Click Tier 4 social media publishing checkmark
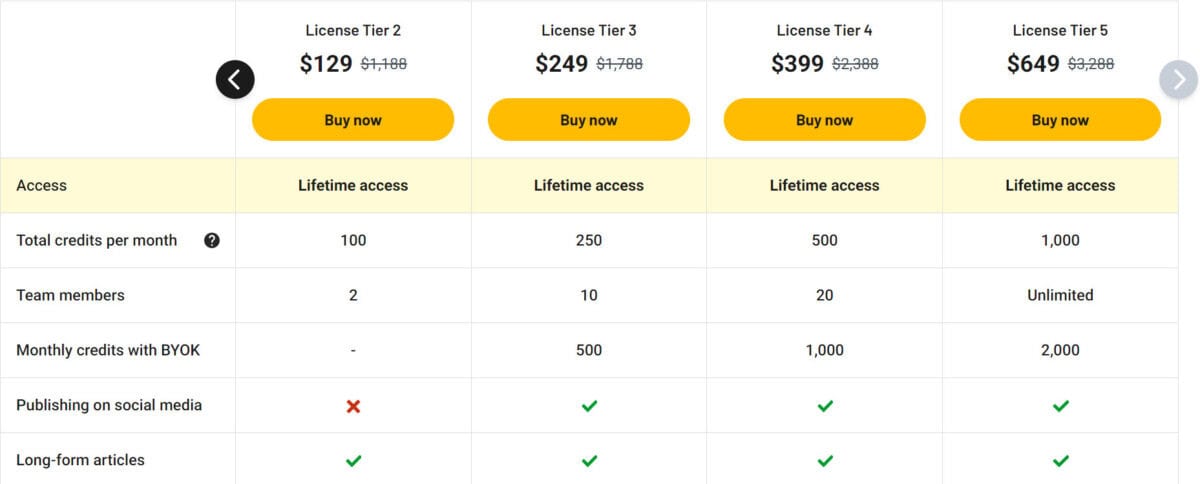This screenshot has width=1200, height=484. click(825, 406)
